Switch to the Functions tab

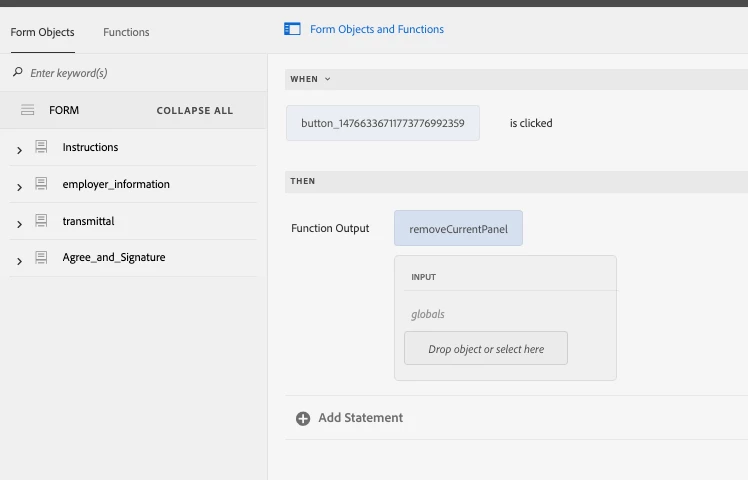[x=126, y=32]
